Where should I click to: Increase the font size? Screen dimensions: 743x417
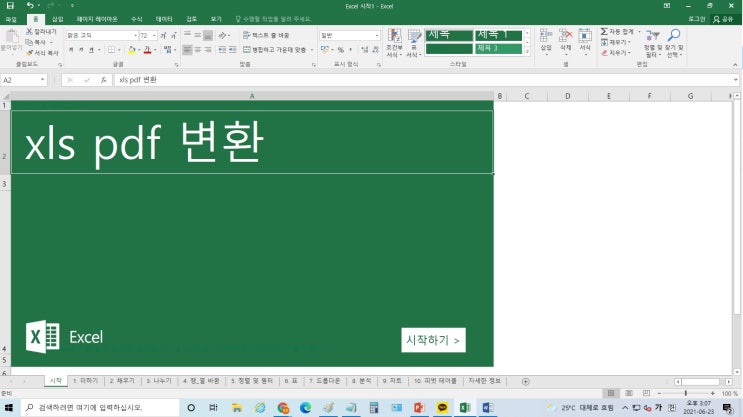click(163, 36)
